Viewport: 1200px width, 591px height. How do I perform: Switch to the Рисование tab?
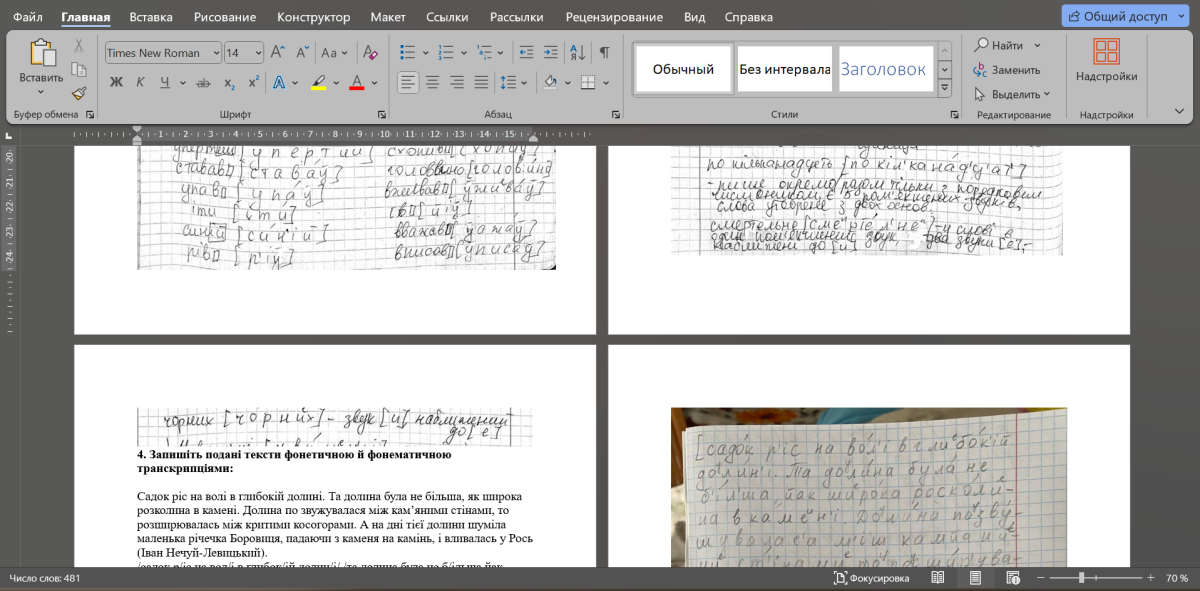[225, 17]
